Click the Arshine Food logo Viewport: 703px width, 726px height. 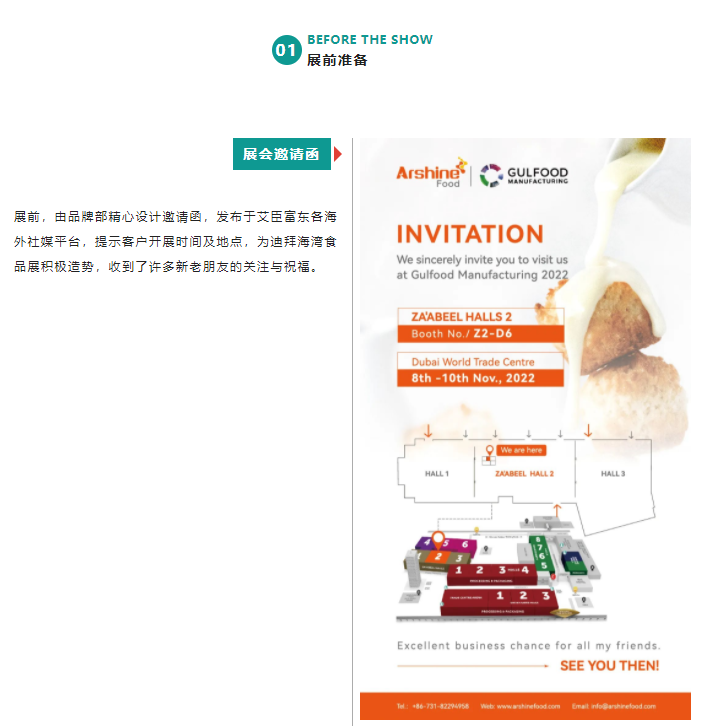[431, 173]
